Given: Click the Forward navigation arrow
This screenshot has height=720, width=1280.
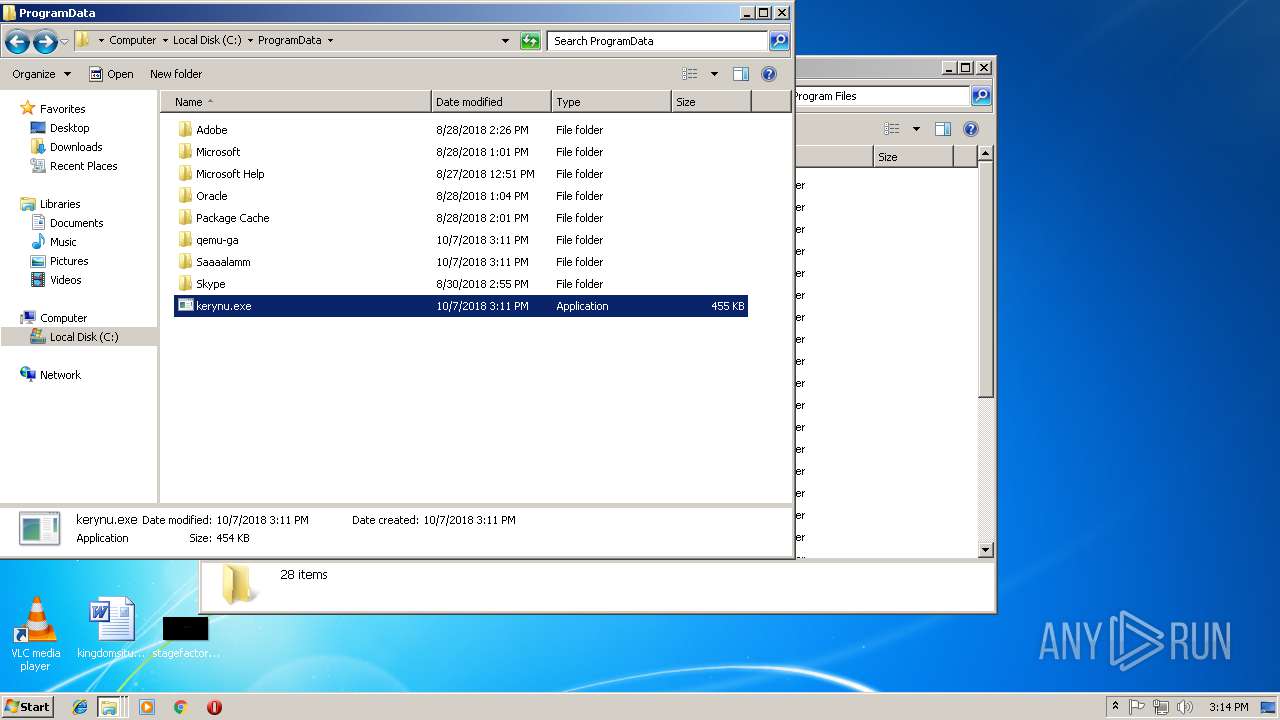Looking at the screenshot, I should click(44, 41).
